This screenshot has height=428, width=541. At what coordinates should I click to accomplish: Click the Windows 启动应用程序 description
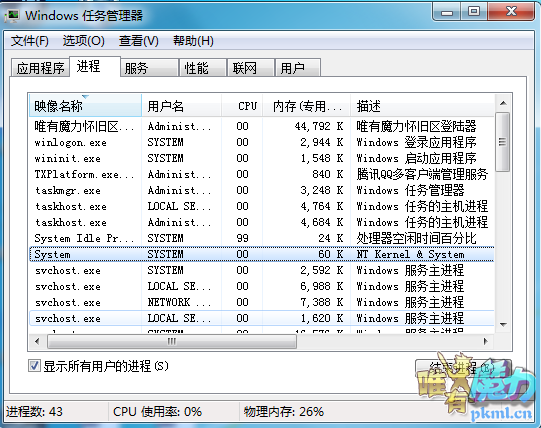[x=416, y=158]
